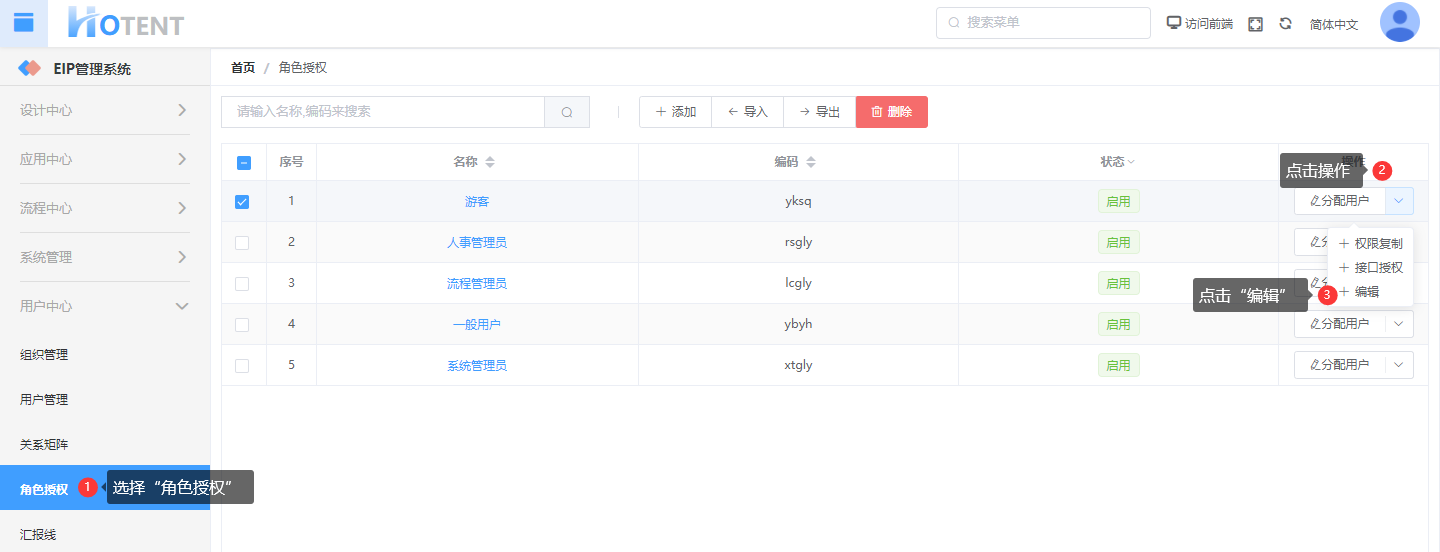Toggle the fullscreen icon in header

[1255, 24]
